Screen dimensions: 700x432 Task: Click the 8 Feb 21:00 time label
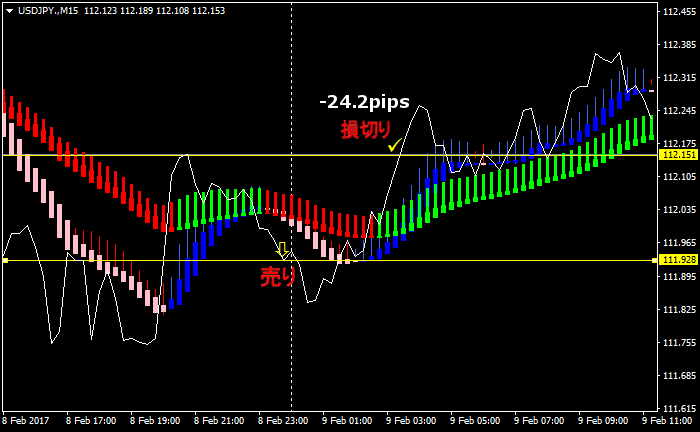[x=219, y=421]
